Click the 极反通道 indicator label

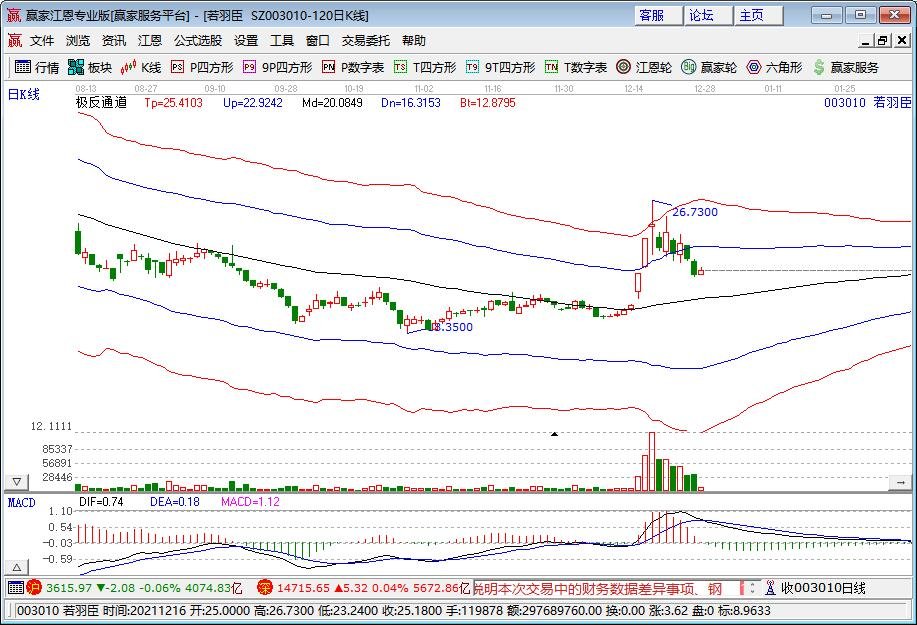pos(101,102)
